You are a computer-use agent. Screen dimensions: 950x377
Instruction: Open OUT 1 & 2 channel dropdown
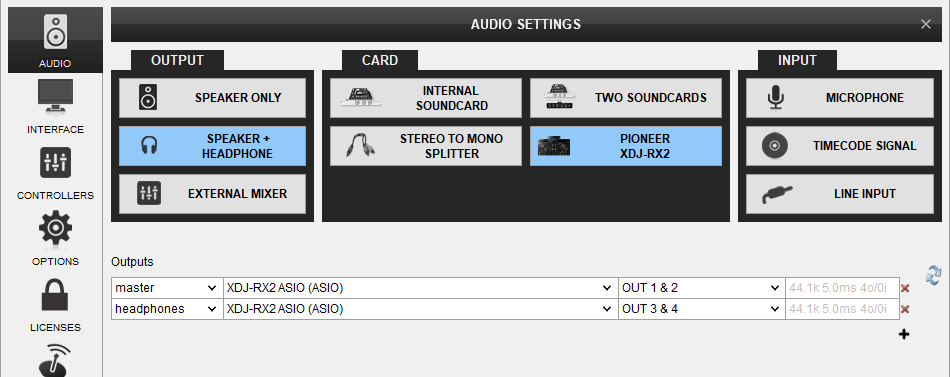click(x=702, y=288)
